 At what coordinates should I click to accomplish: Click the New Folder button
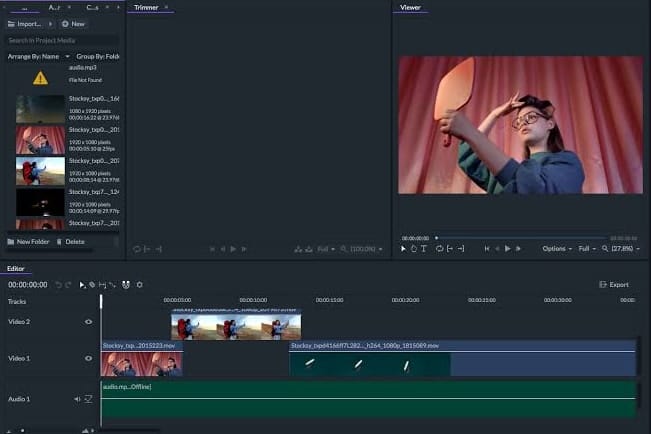(x=28, y=242)
